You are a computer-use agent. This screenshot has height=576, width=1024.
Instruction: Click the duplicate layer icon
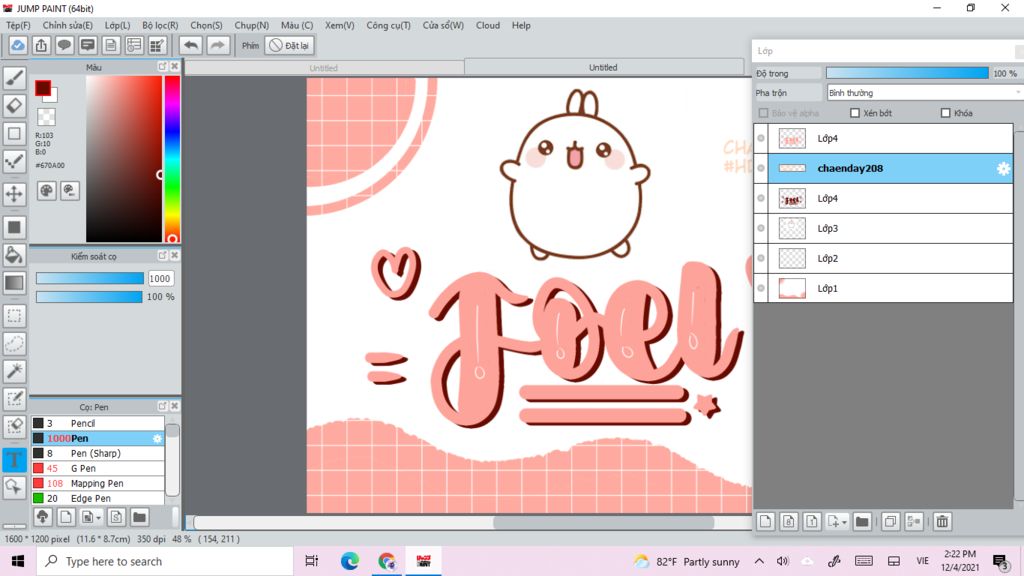point(890,521)
